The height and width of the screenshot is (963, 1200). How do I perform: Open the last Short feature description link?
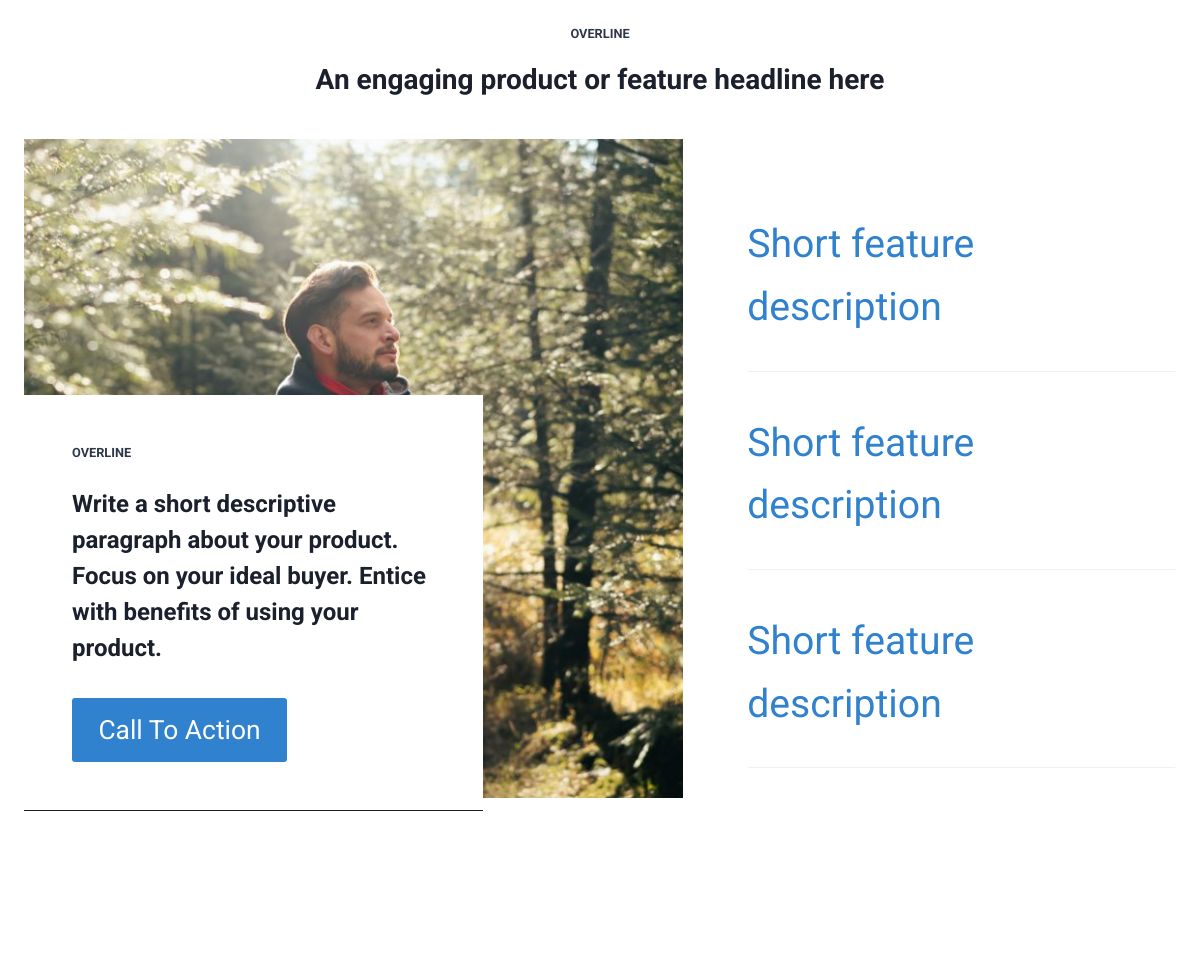click(860, 672)
